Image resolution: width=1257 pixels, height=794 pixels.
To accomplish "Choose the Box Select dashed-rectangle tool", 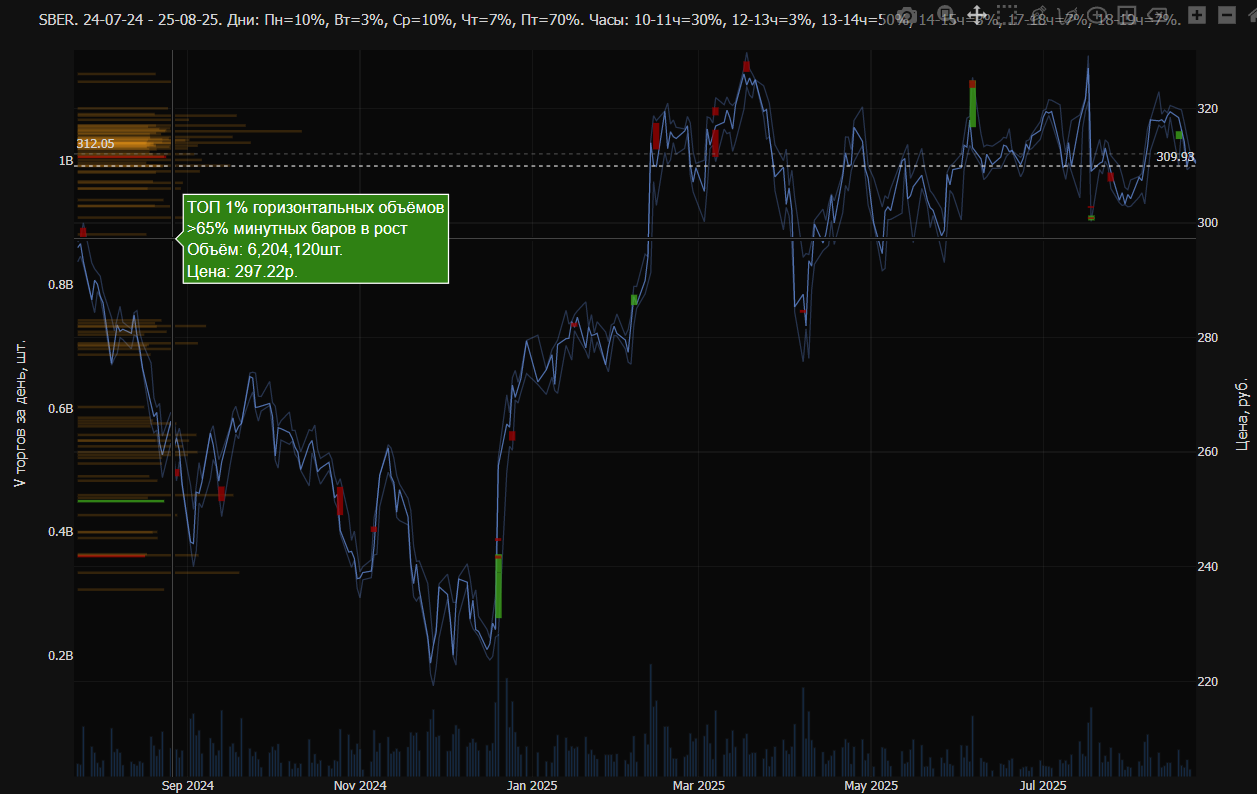I will pos(1007,15).
